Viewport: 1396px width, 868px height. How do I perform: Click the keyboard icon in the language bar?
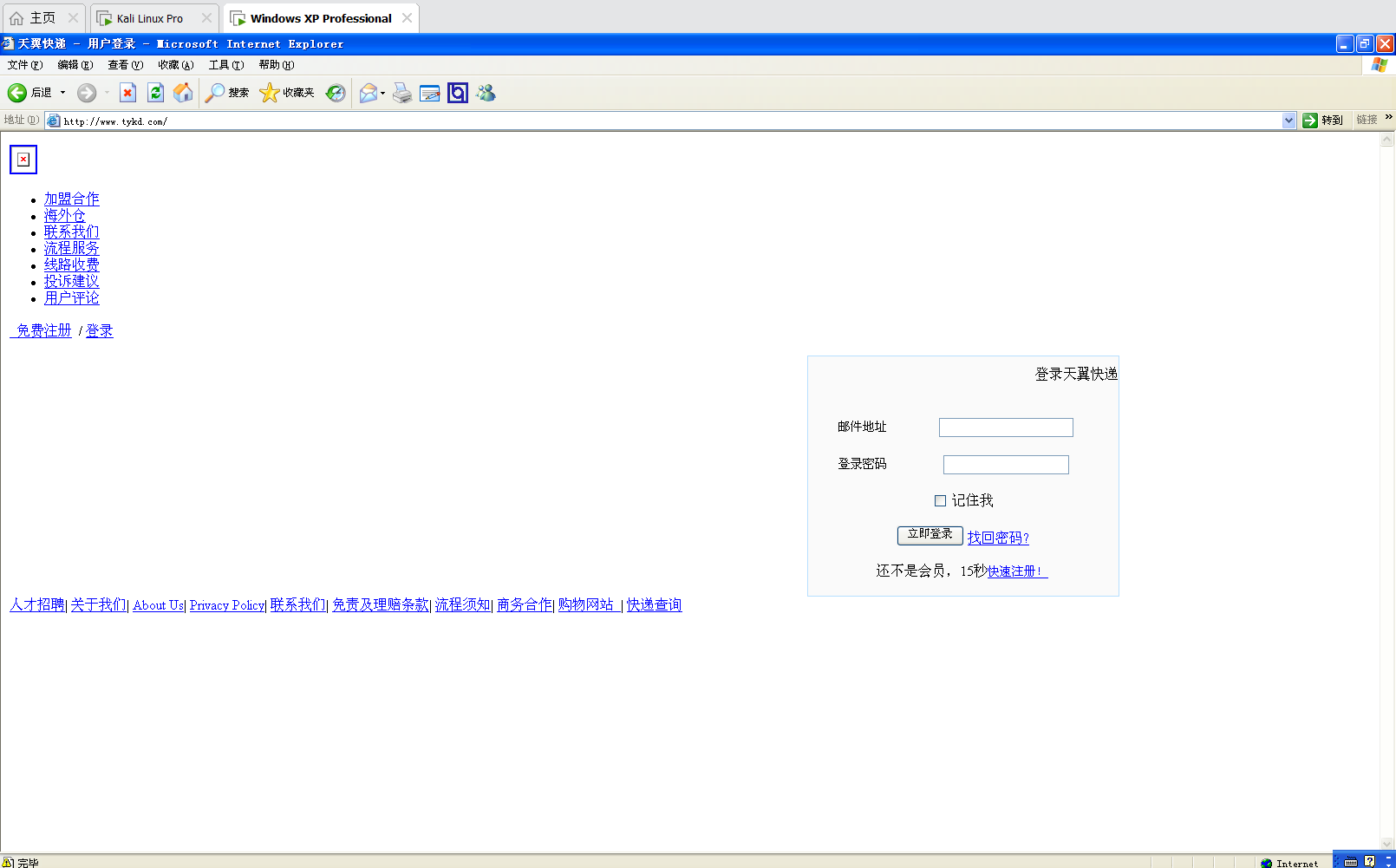tap(1351, 862)
